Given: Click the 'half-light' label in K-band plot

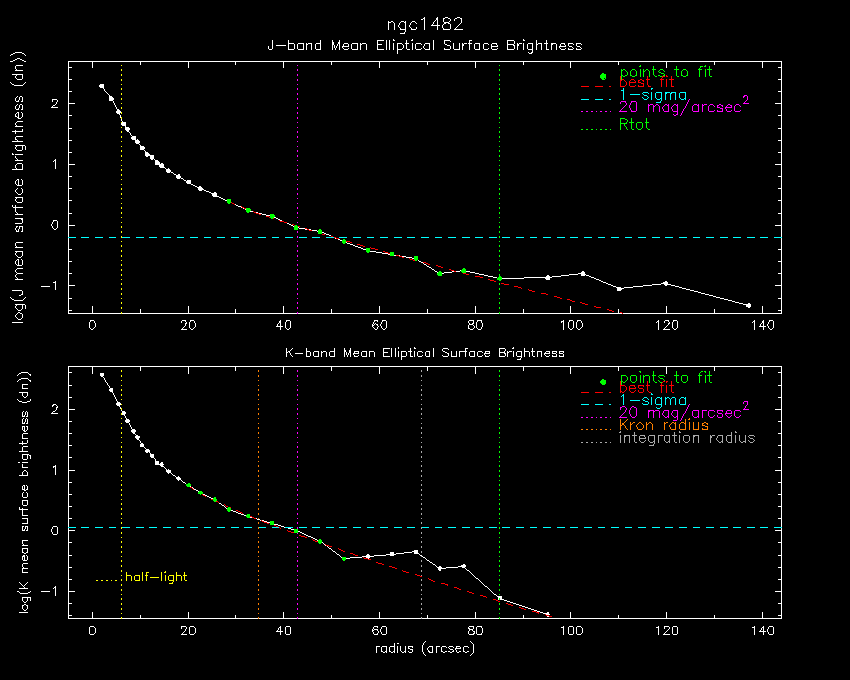Looking at the screenshot, I should click(x=156, y=577).
